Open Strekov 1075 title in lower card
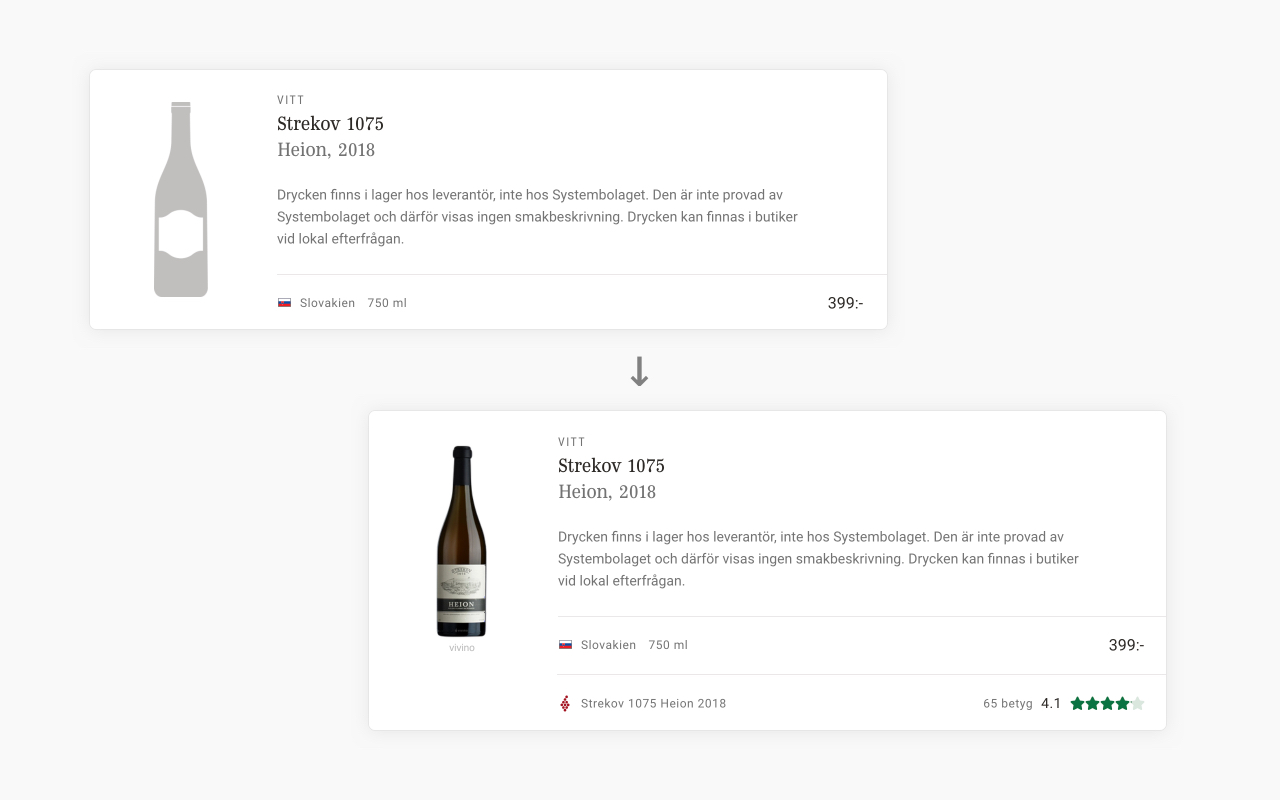 [611, 466]
